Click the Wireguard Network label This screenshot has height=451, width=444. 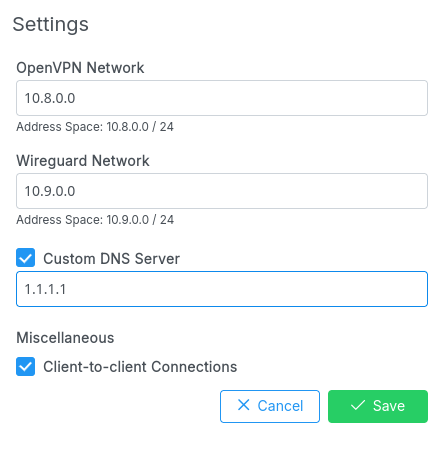[x=83, y=161]
